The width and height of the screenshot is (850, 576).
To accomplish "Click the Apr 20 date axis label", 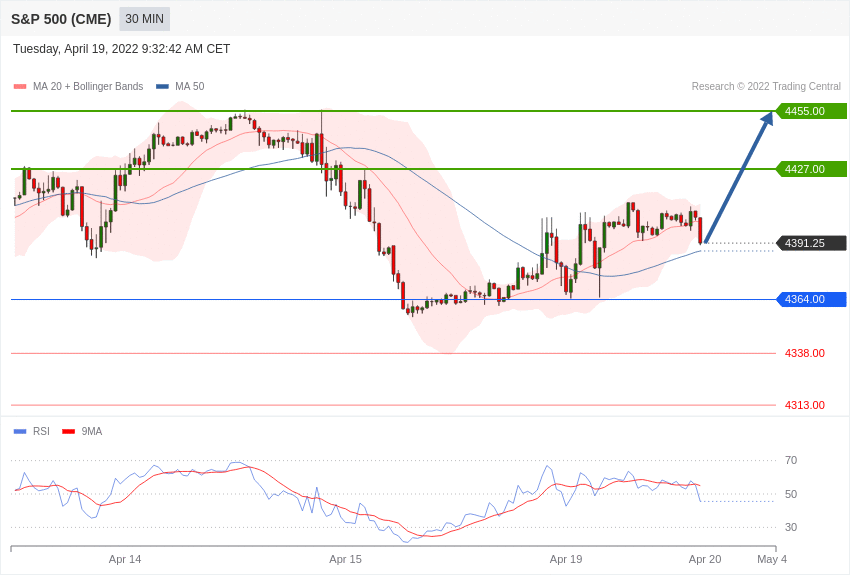I will [x=705, y=559].
